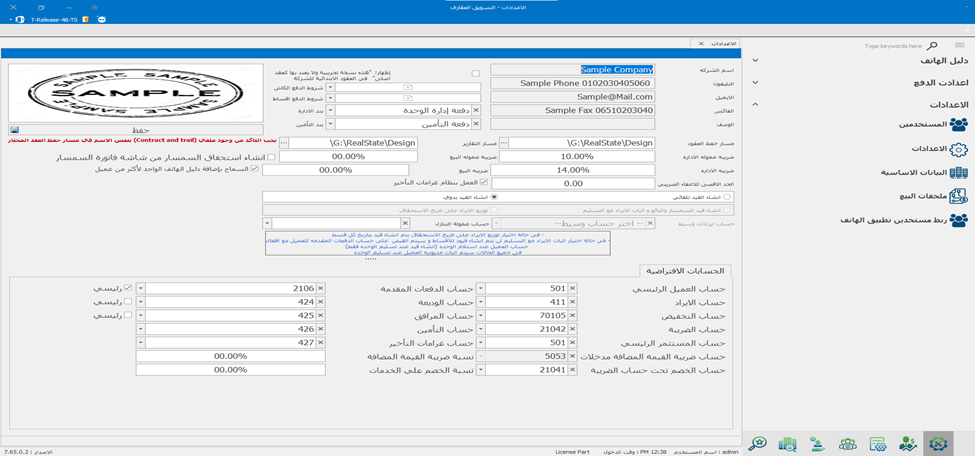Click the search magnifier icon in sidebar

point(932,46)
